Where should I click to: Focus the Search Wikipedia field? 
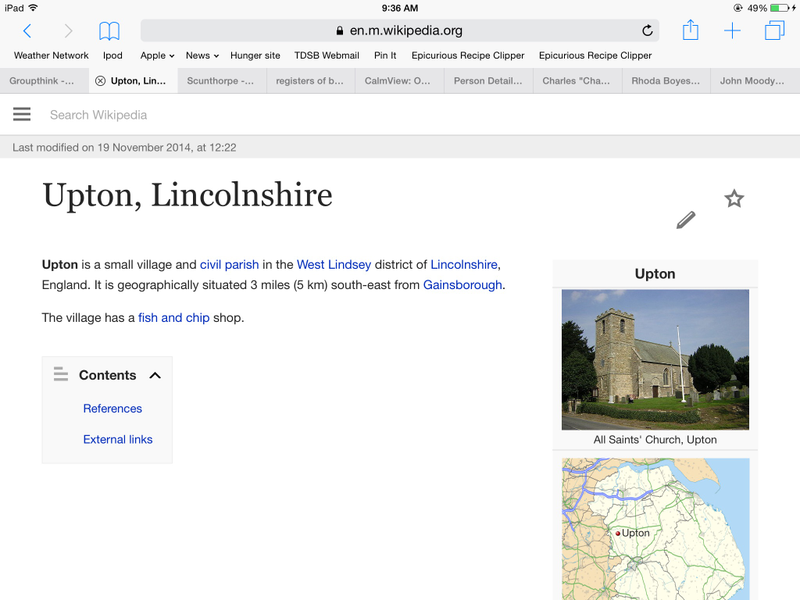[98, 115]
